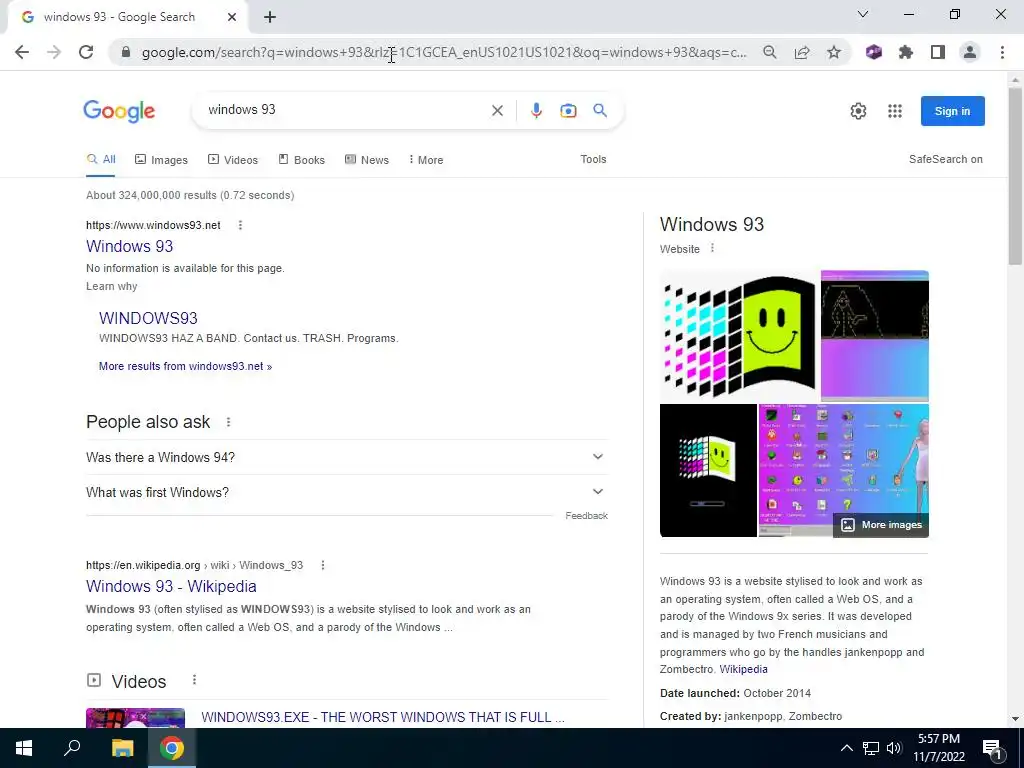The width and height of the screenshot is (1024, 768).
Task: Open the Wikipedia link in knowledge panel
Action: (x=743, y=669)
